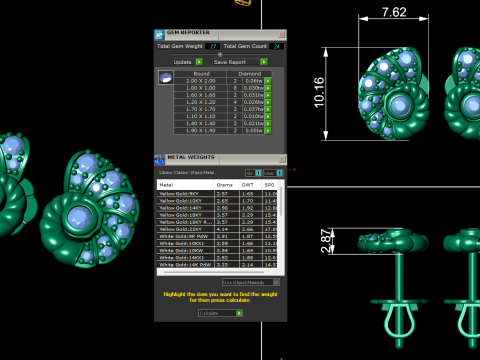The image size is (480, 360).
Task: Select the White Gold:14K PdW row
Action: 217,265
